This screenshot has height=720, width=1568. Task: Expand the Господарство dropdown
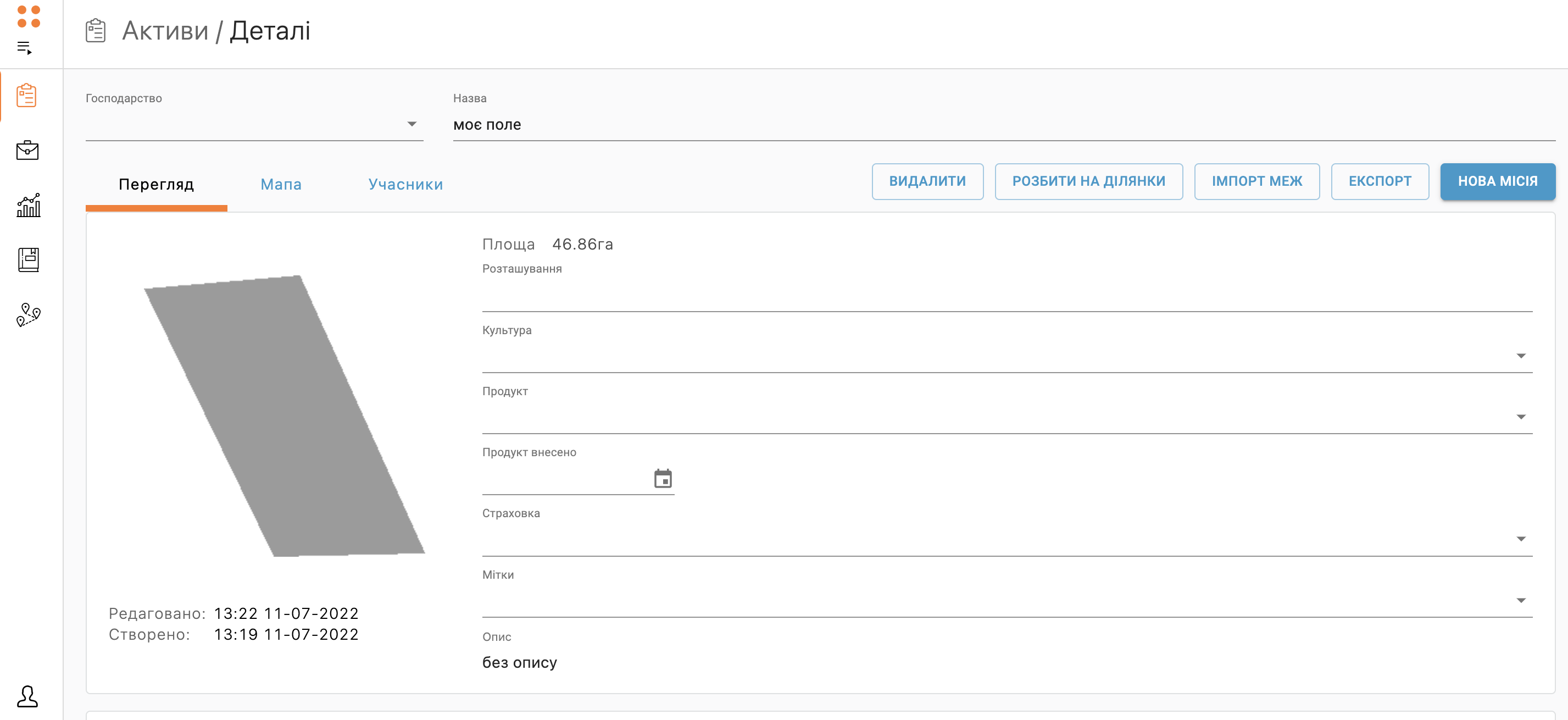(412, 124)
